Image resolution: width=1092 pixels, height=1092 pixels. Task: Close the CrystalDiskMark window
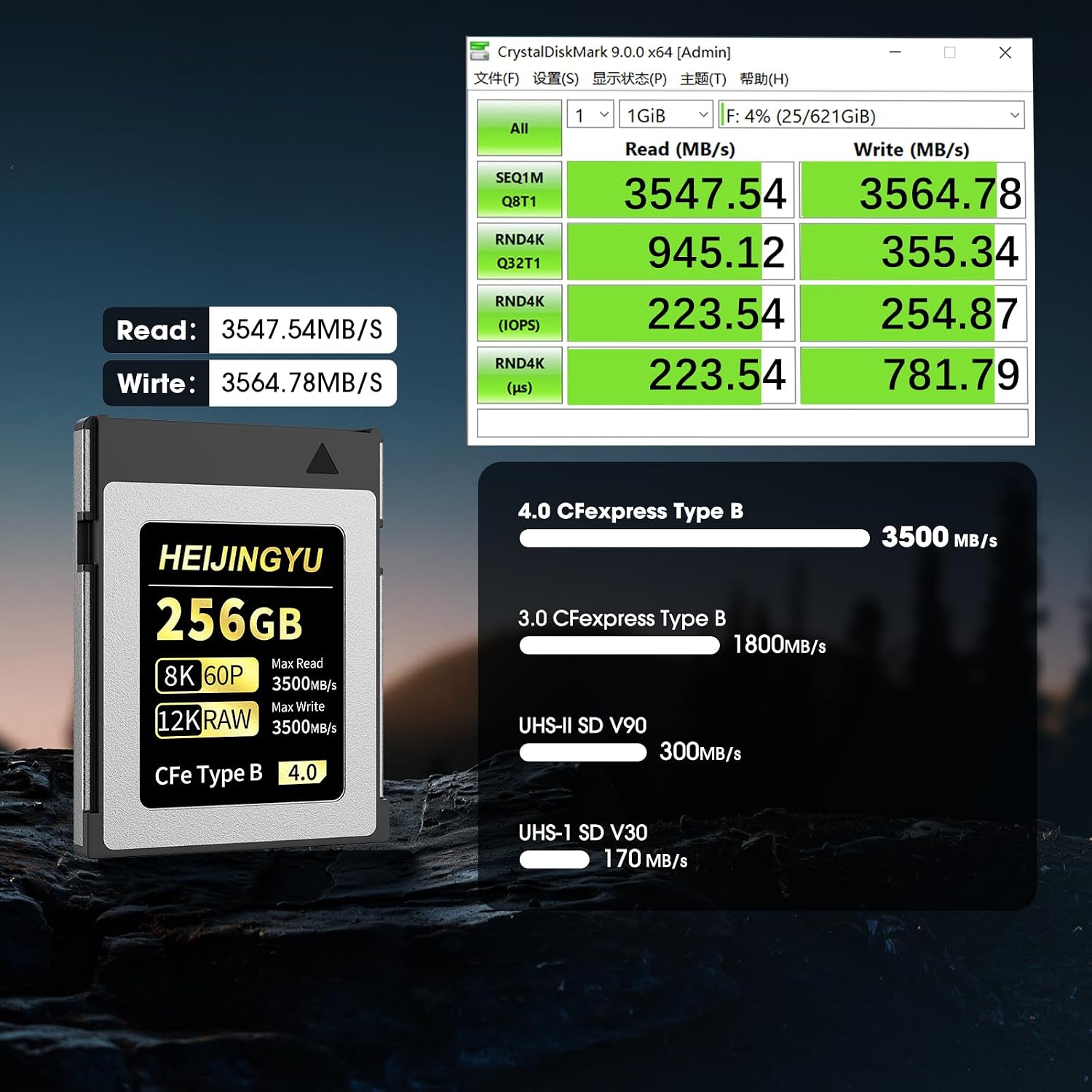(1005, 52)
